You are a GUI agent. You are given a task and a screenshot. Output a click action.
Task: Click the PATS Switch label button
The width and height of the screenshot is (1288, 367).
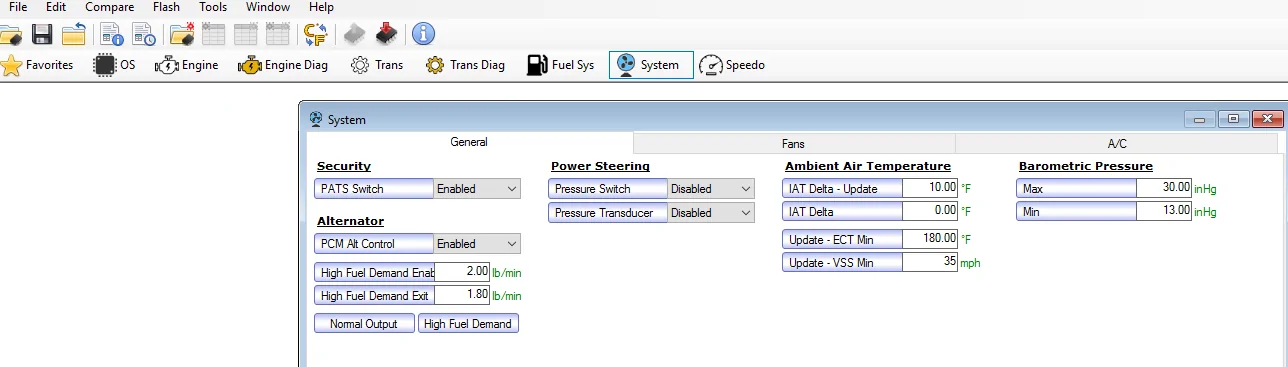(x=374, y=188)
